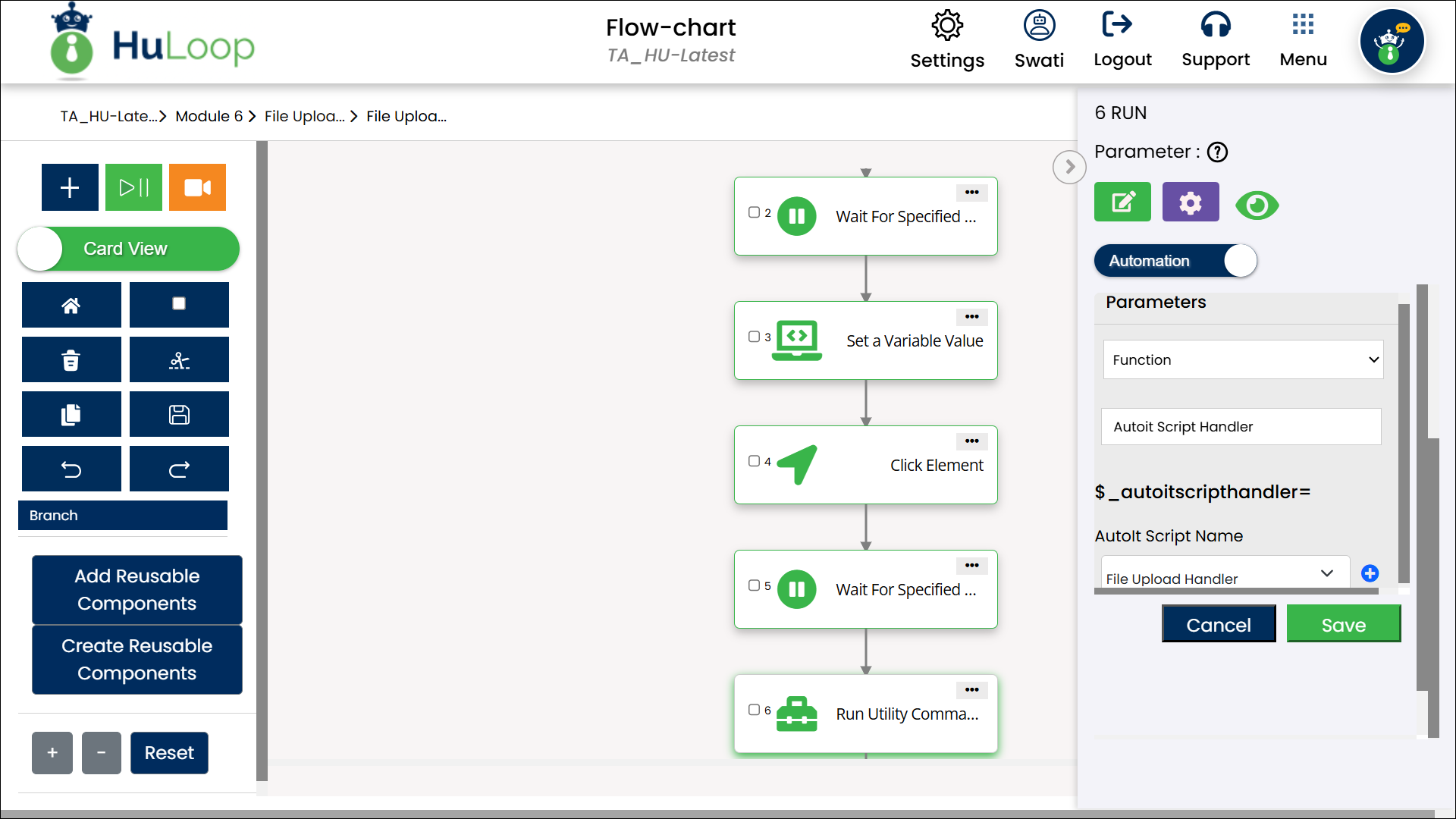
Task: Click the floppy disk save icon
Action: (179, 415)
